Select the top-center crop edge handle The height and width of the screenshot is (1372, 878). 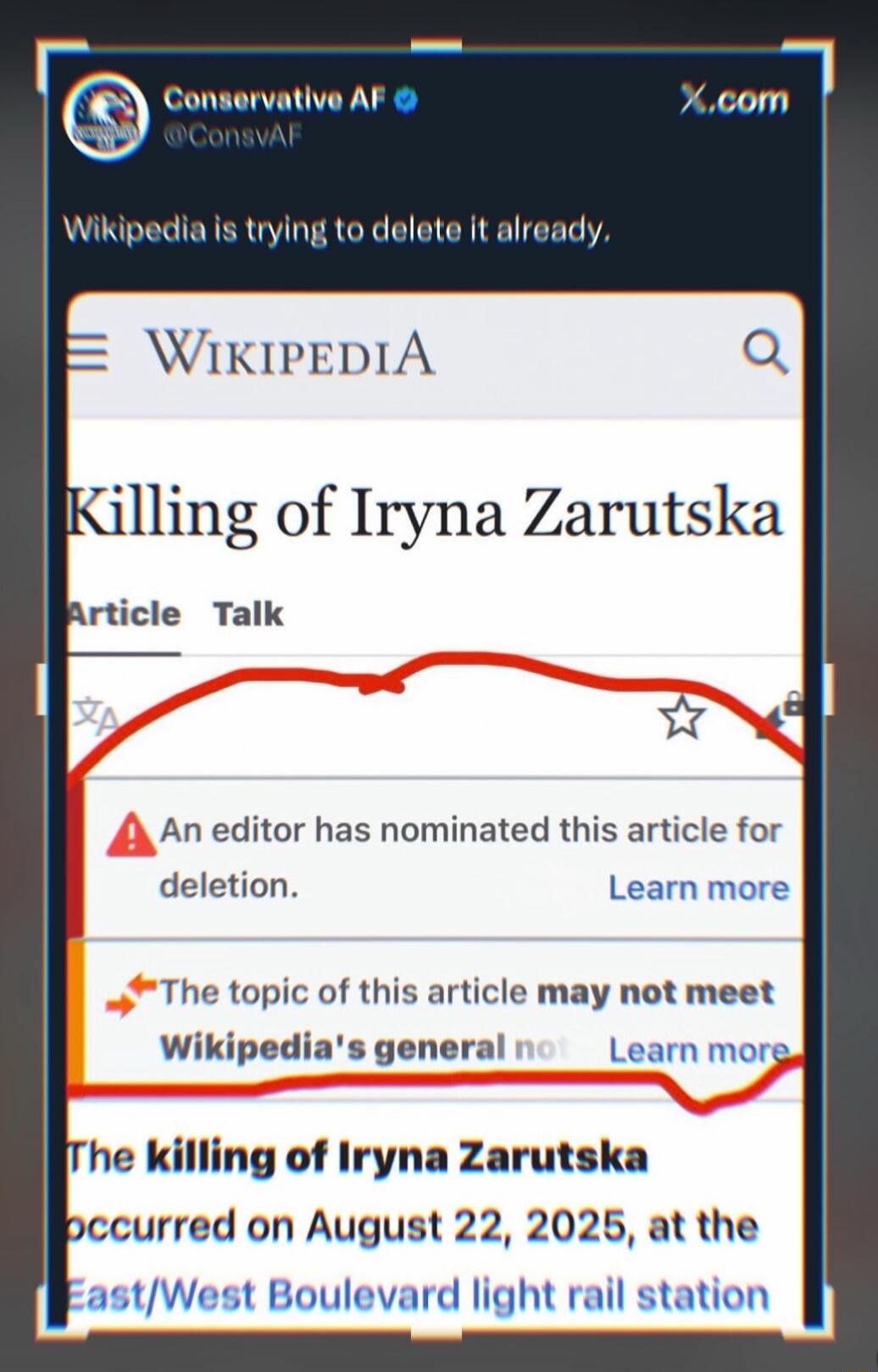pos(436,45)
